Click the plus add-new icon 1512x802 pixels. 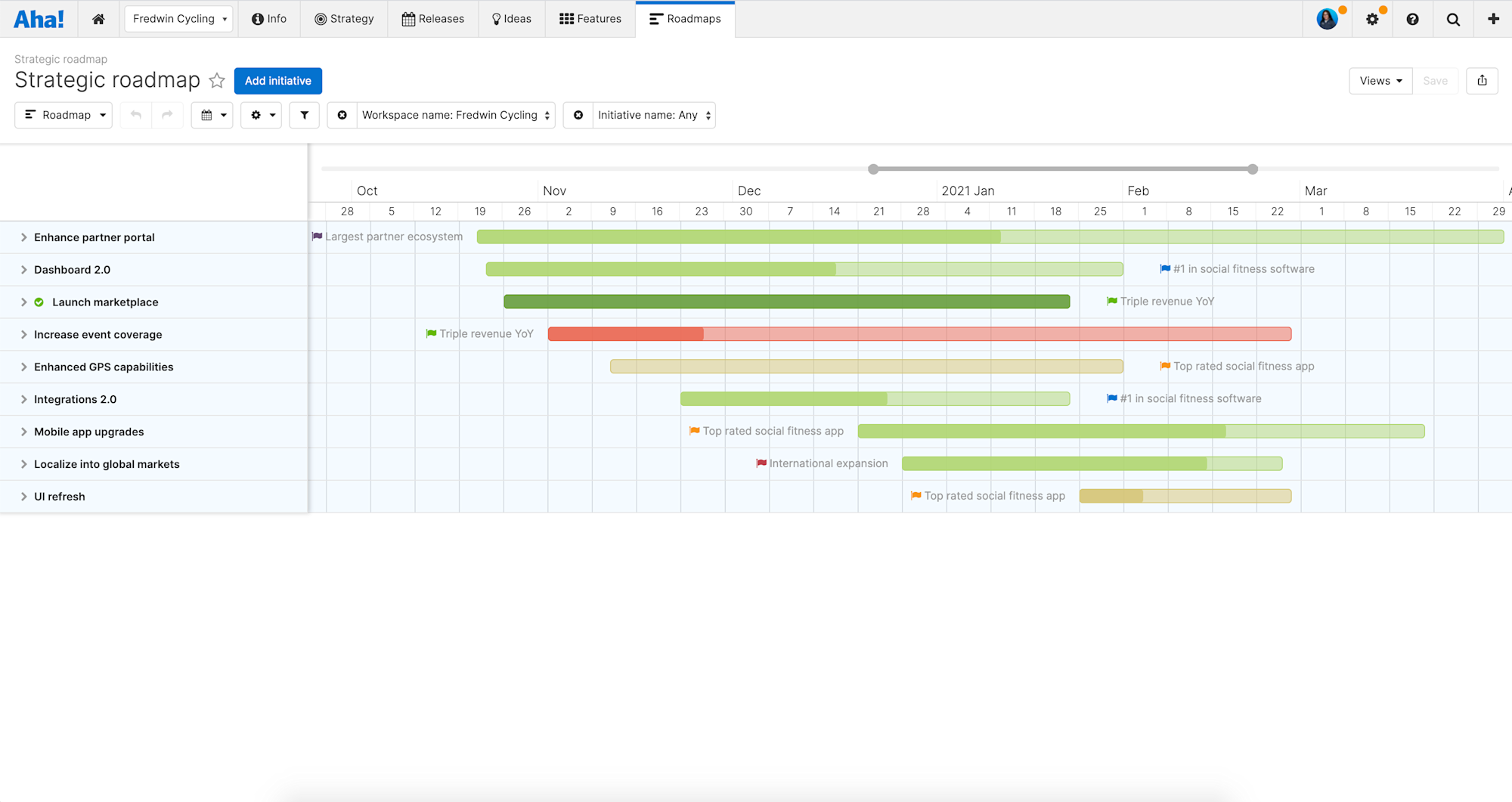pos(1493,19)
